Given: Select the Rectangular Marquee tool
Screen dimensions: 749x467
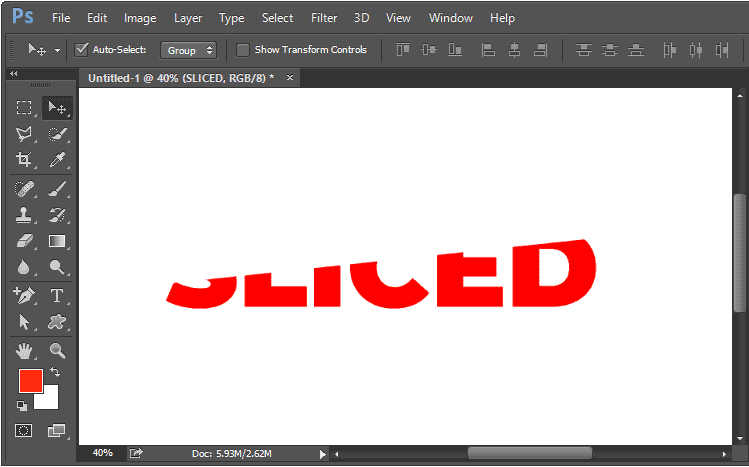Looking at the screenshot, I should pyautogui.click(x=24, y=107).
